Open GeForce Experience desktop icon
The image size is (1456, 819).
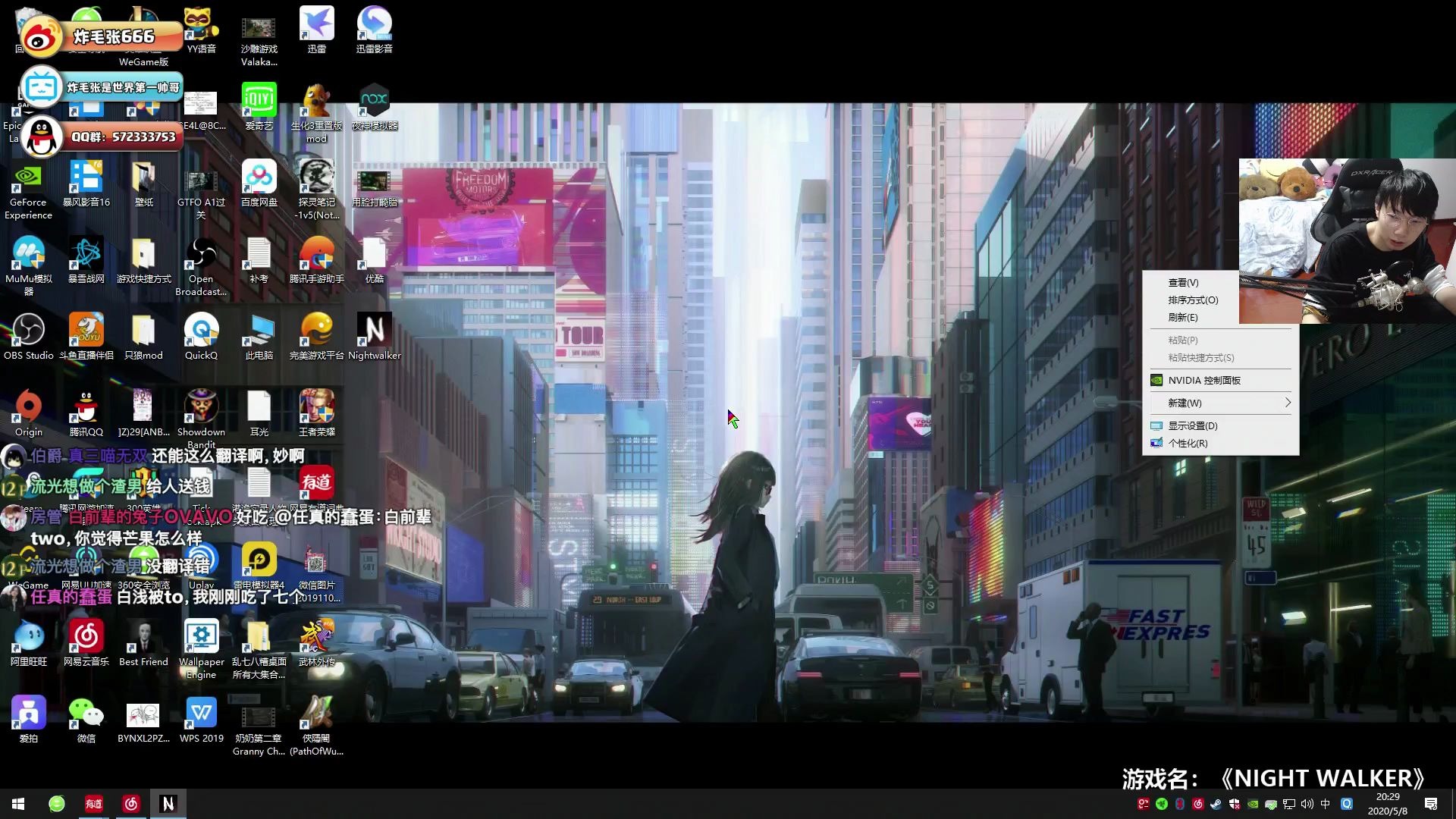click(x=28, y=190)
